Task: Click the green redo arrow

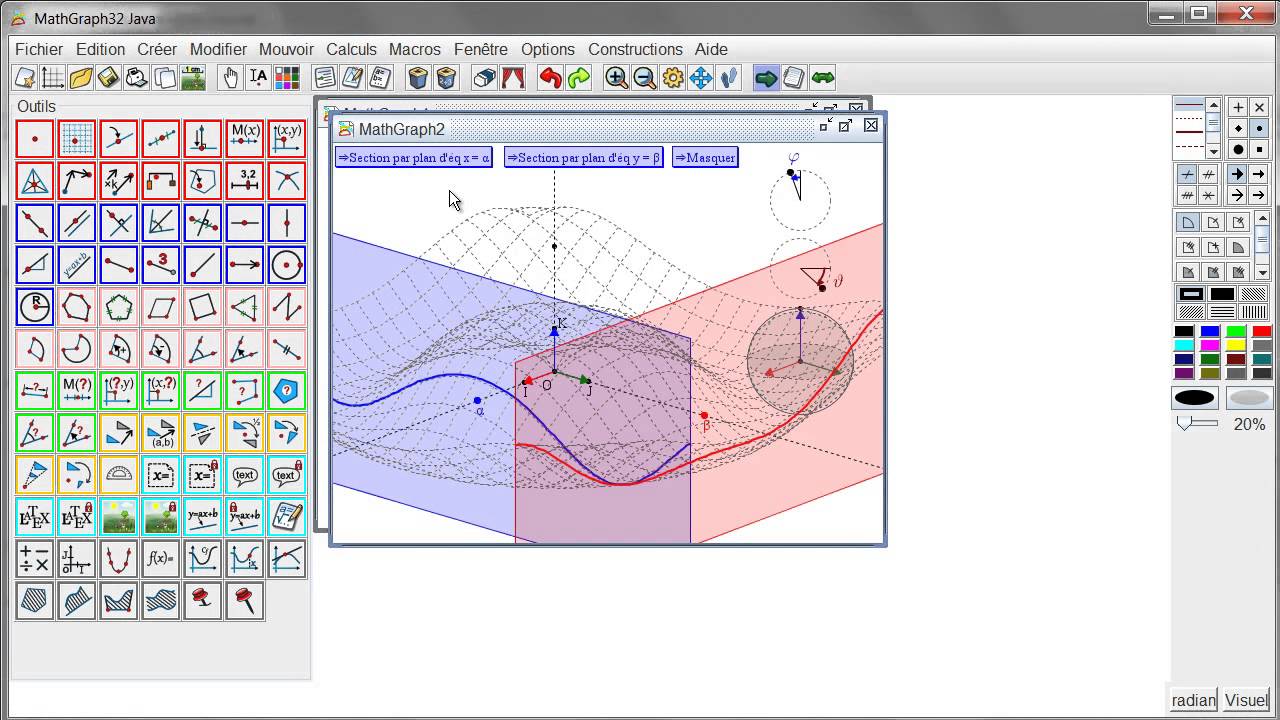Action: [578, 78]
